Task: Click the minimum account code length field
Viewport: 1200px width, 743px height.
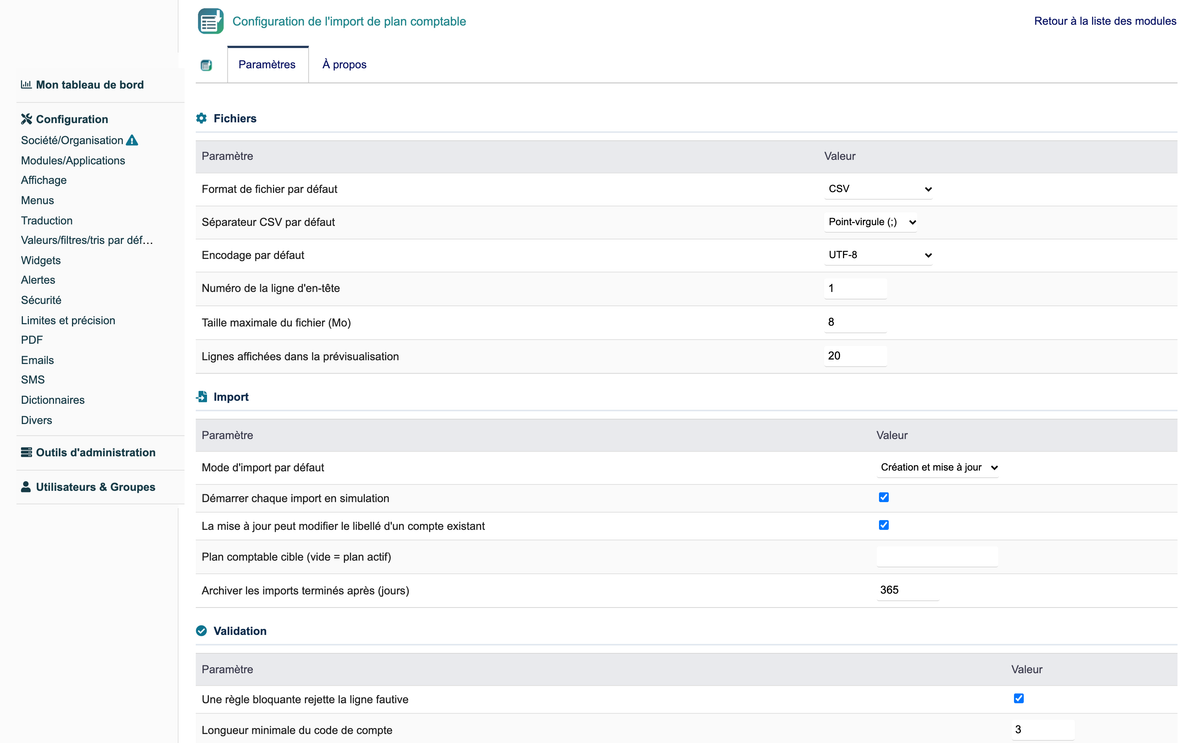Action: (x=1044, y=730)
